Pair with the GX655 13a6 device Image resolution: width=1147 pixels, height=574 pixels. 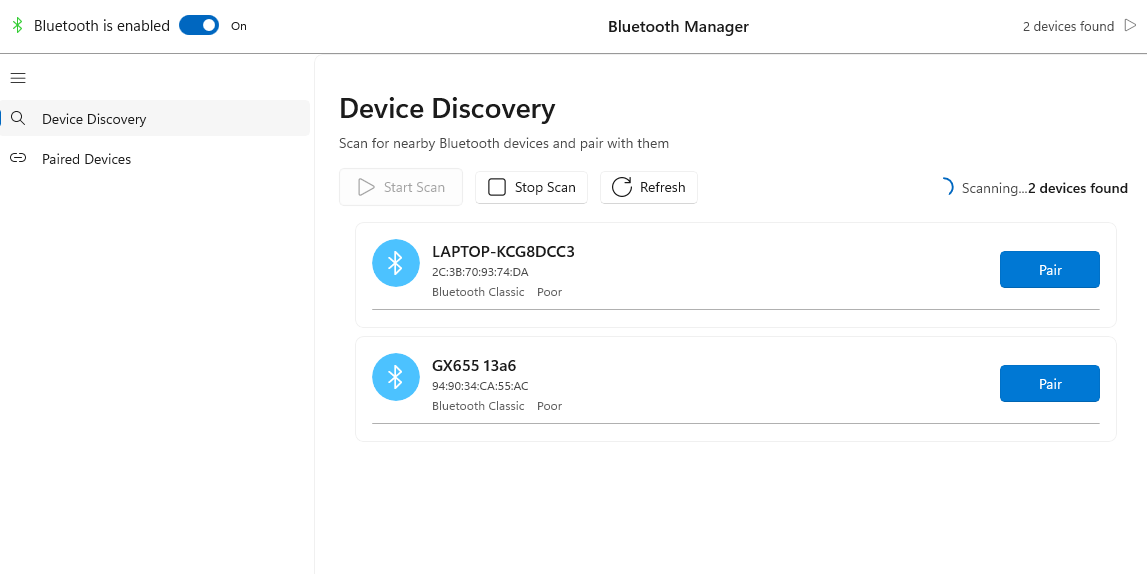click(x=1049, y=384)
